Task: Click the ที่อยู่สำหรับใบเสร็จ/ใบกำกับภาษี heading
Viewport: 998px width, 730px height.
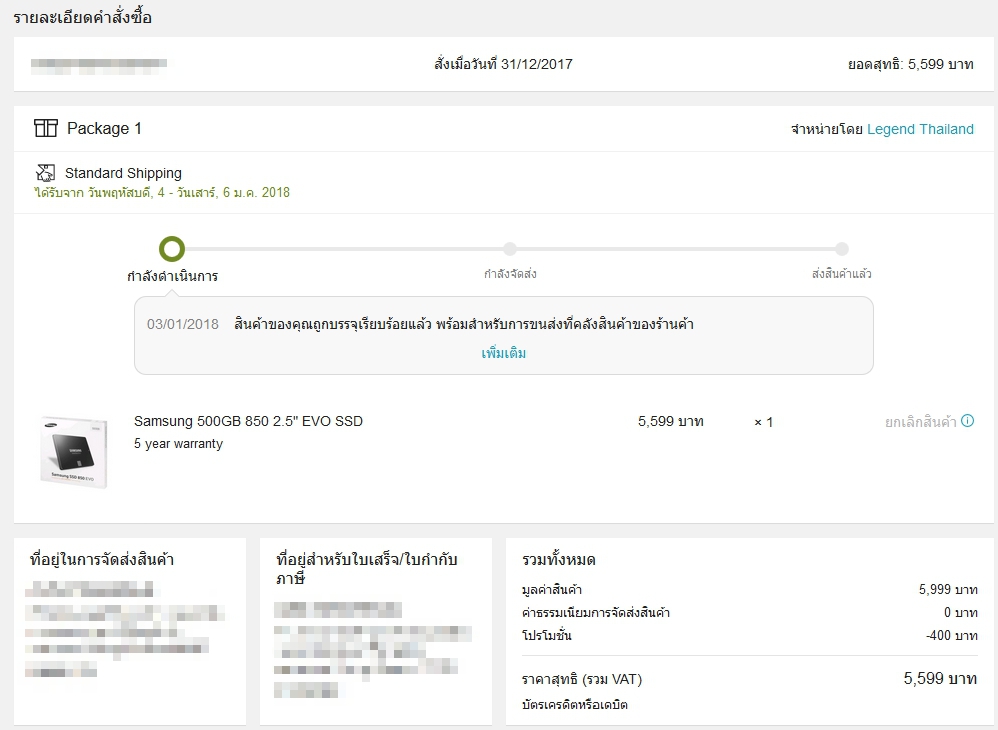Action: [367, 569]
